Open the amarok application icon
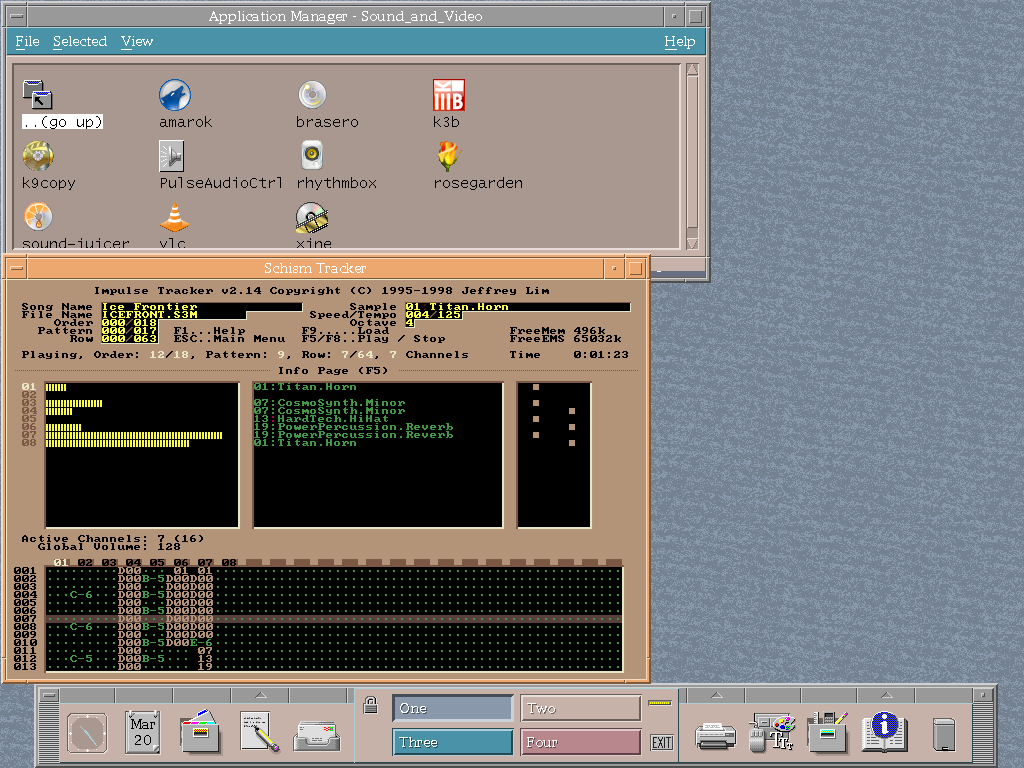The height and width of the screenshot is (768, 1024). 175,96
